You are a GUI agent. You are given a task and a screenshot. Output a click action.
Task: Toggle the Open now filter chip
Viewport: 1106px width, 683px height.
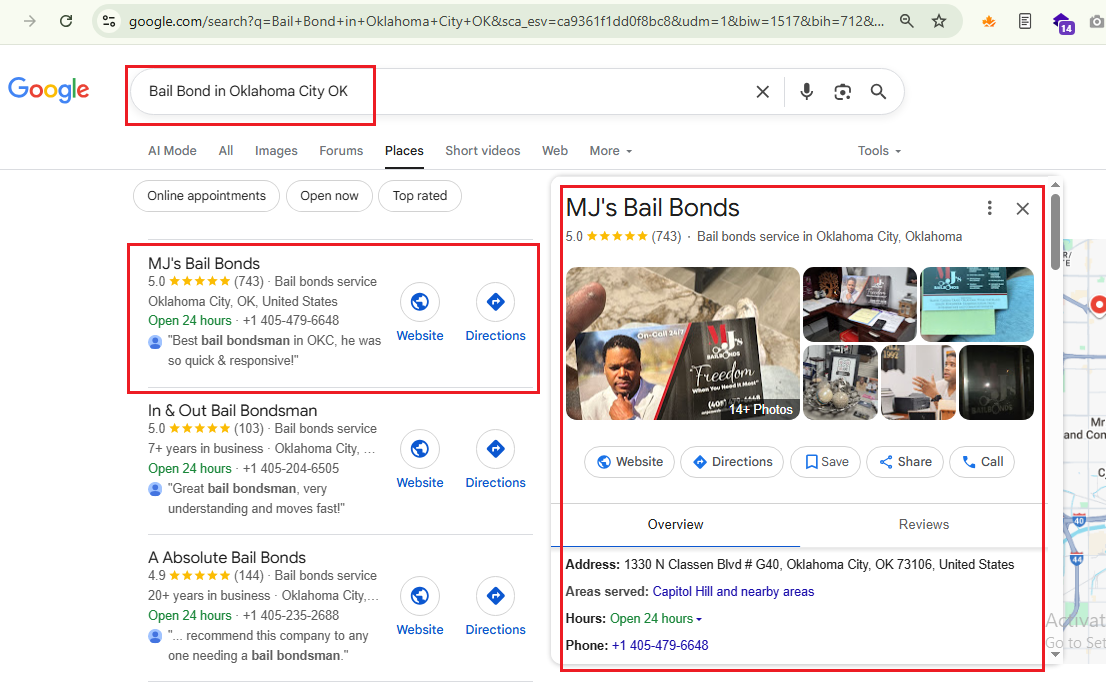pyautogui.click(x=329, y=196)
